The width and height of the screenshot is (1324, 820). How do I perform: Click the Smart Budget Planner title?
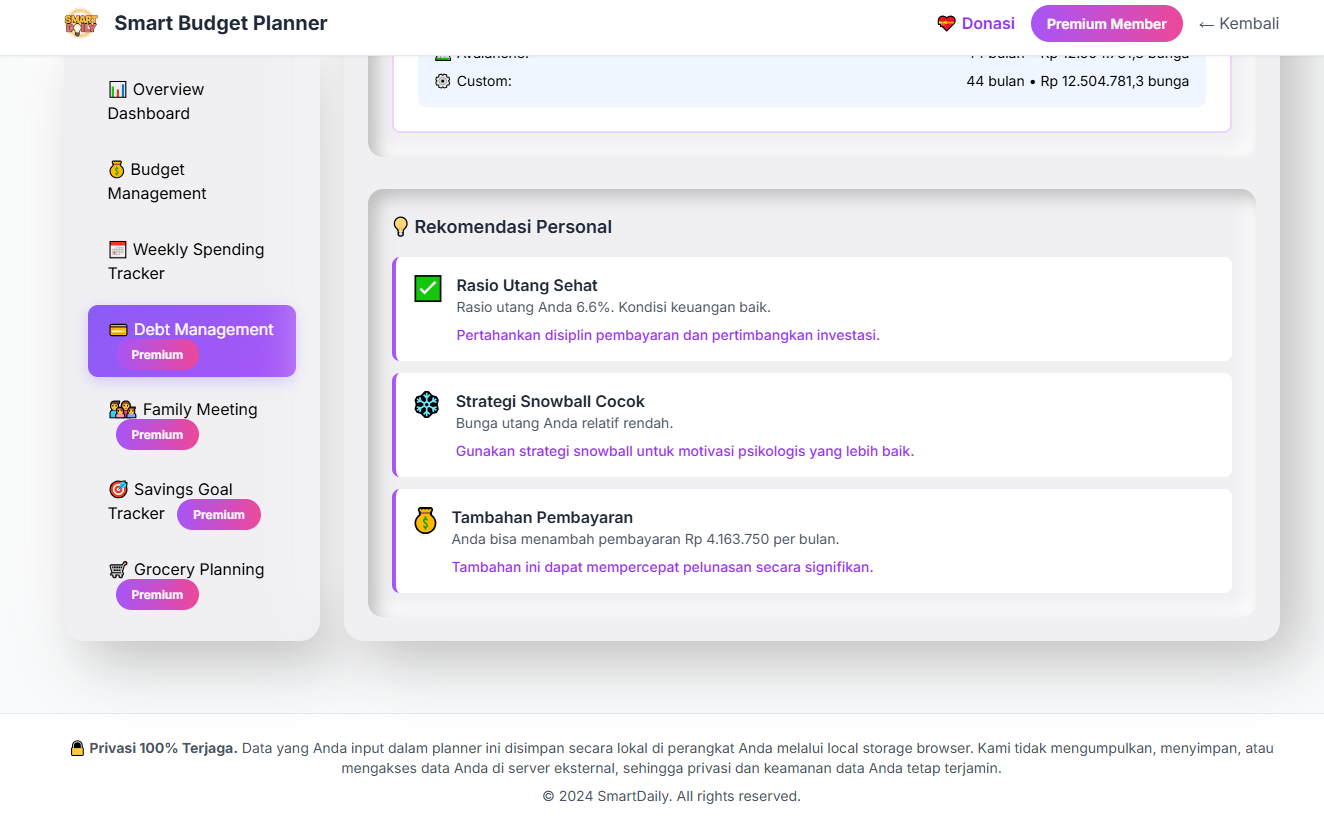point(221,23)
